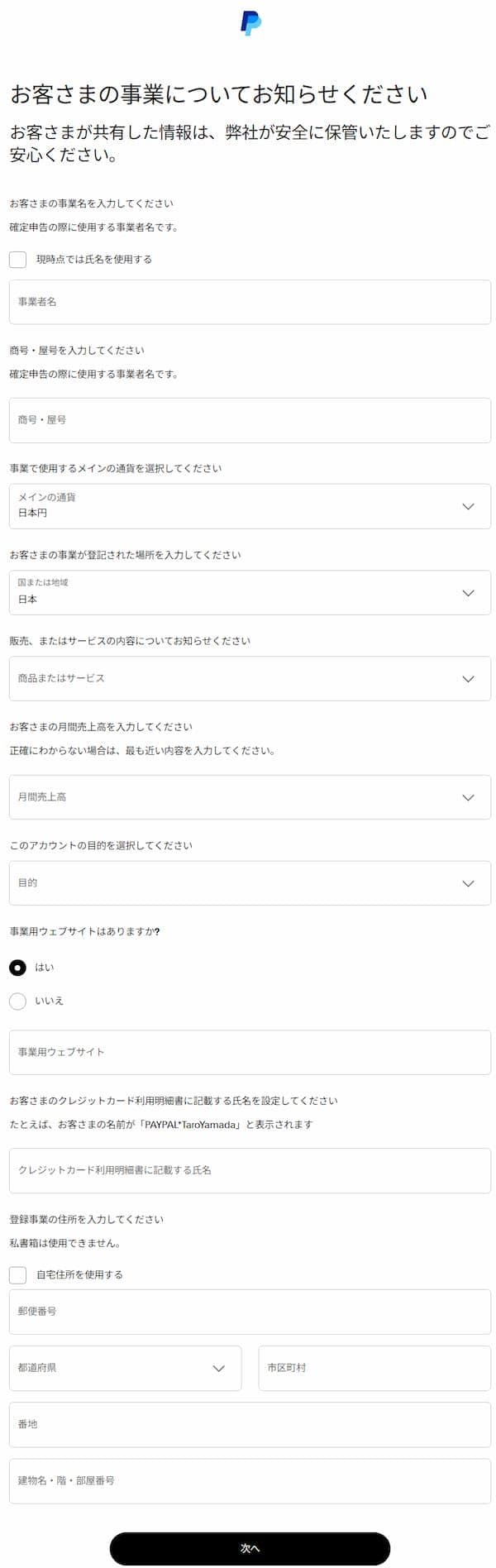This screenshot has height=1568, width=496.
Task: Click the 国または地域 dropdown arrow
Action: (x=467, y=592)
